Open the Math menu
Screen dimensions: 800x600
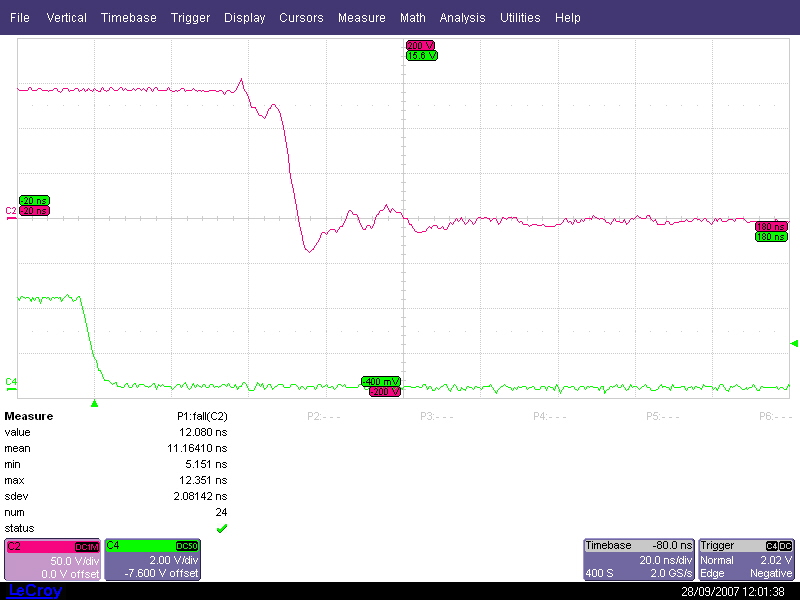click(x=413, y=17)
